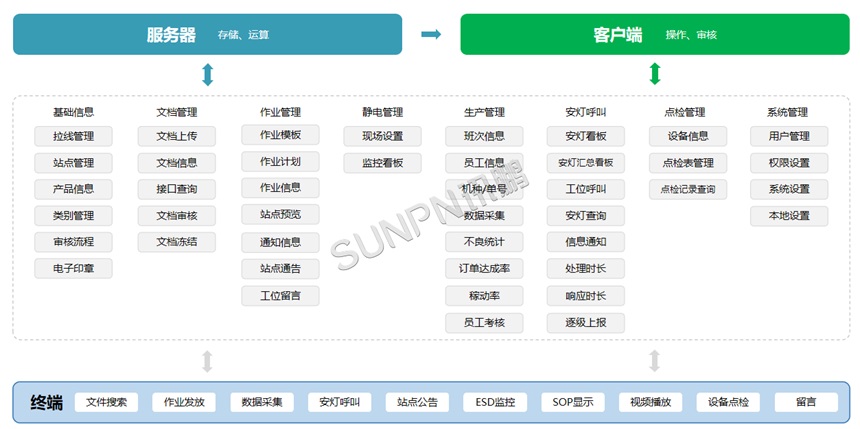Open the 稼动率 item
The image size is (860, 429).
pos(484,296)
